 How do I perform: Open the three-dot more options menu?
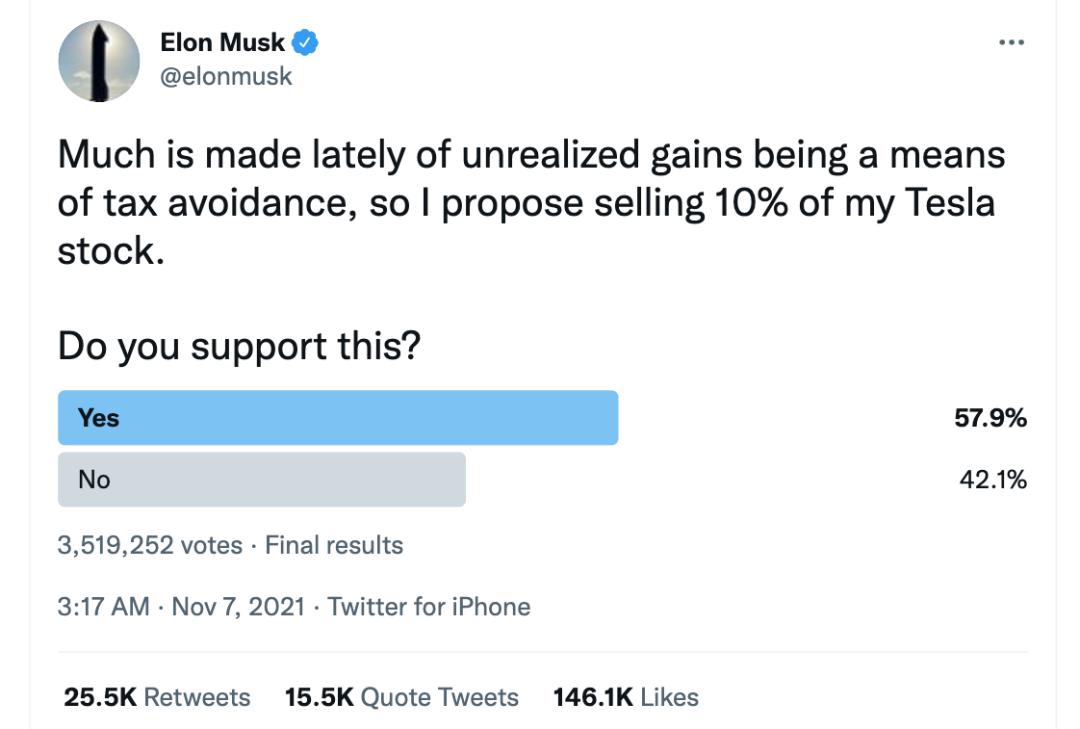[x=1011, y=43]
